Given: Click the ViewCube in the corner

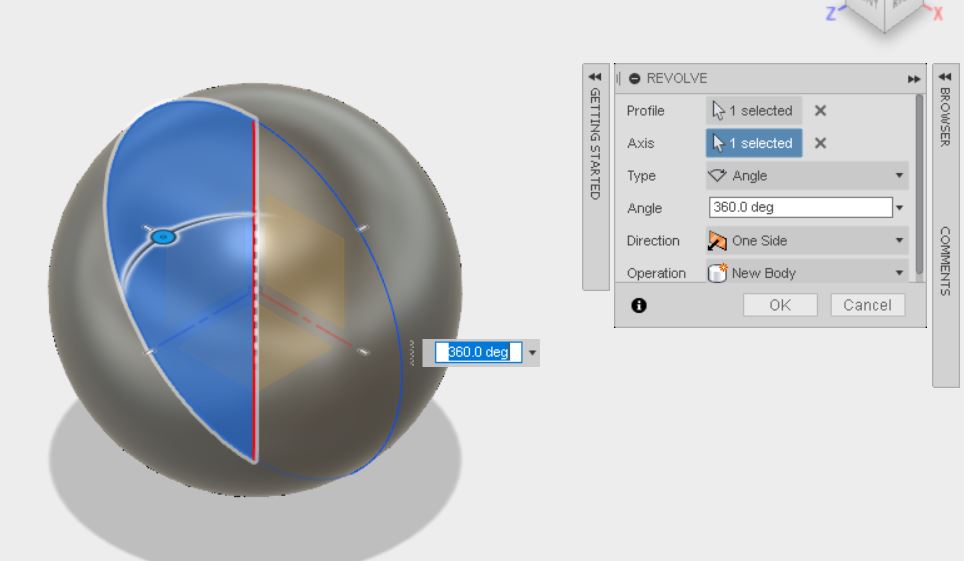Looking at the screenshot, I should (885, 15).
